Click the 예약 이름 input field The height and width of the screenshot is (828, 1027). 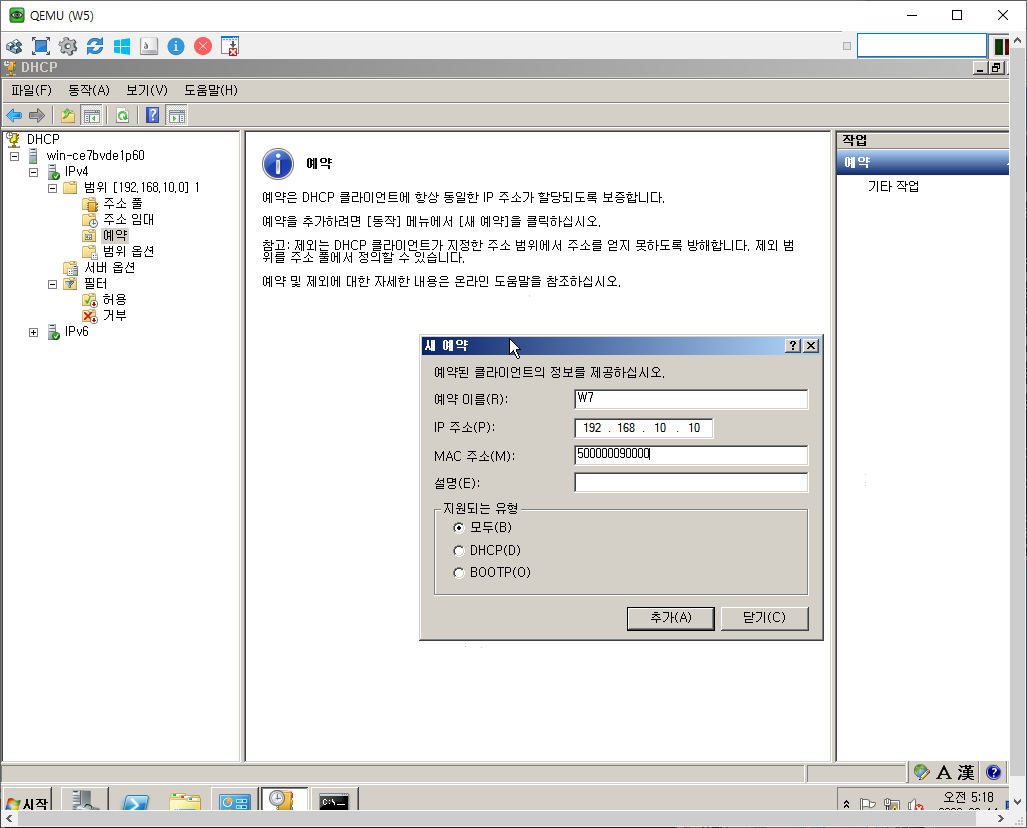point(691,399)
